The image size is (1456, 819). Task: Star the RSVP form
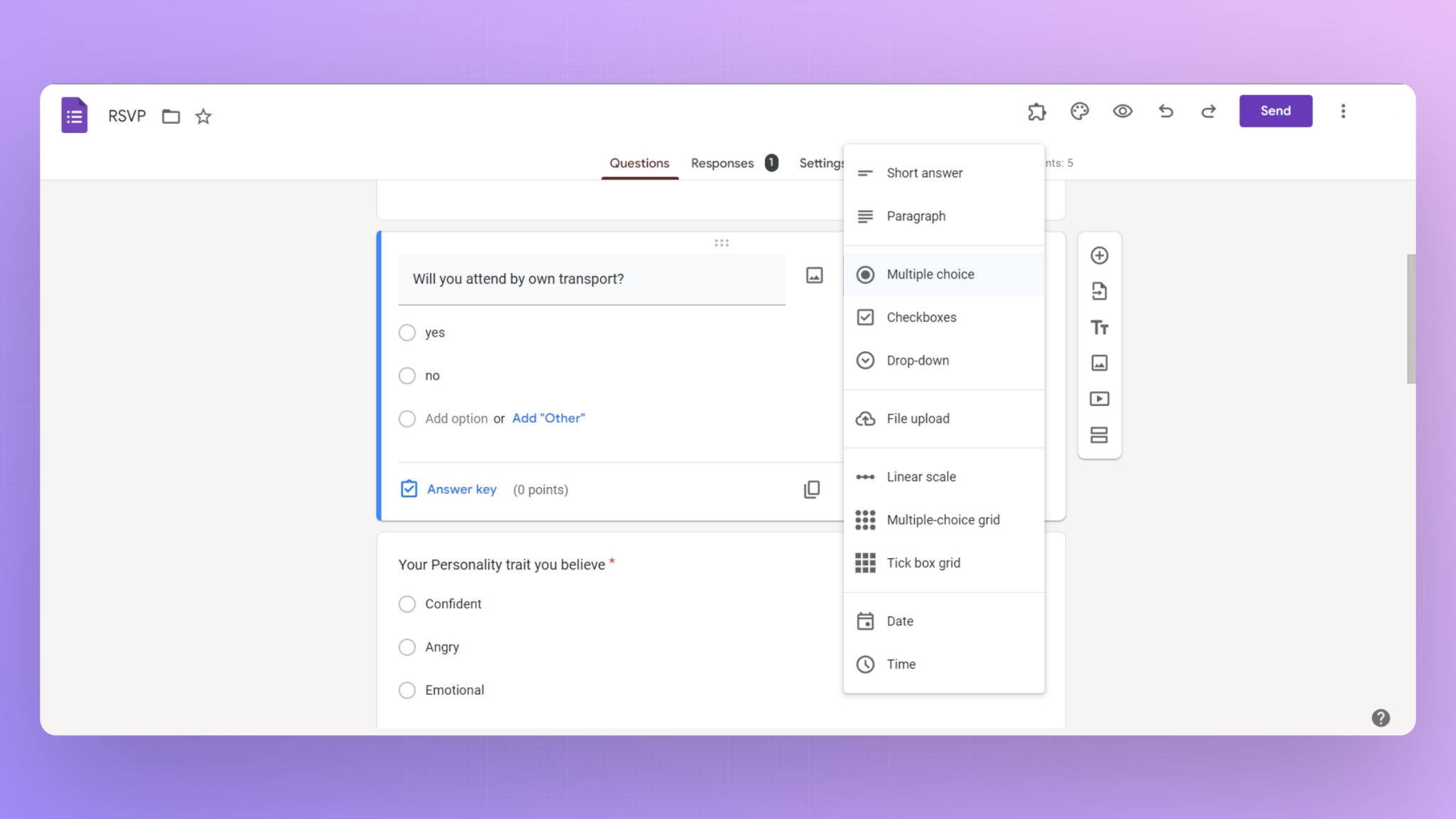(x=203, y=116)
